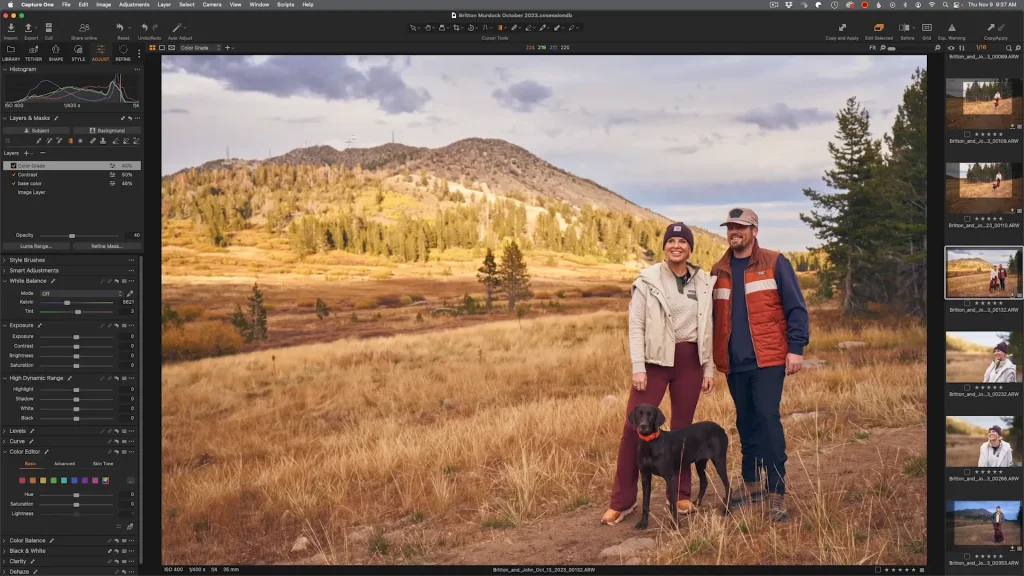1024x576 pixels.
Task: Open Skin Tone tab in Color Editor
Action: point(103,464)
